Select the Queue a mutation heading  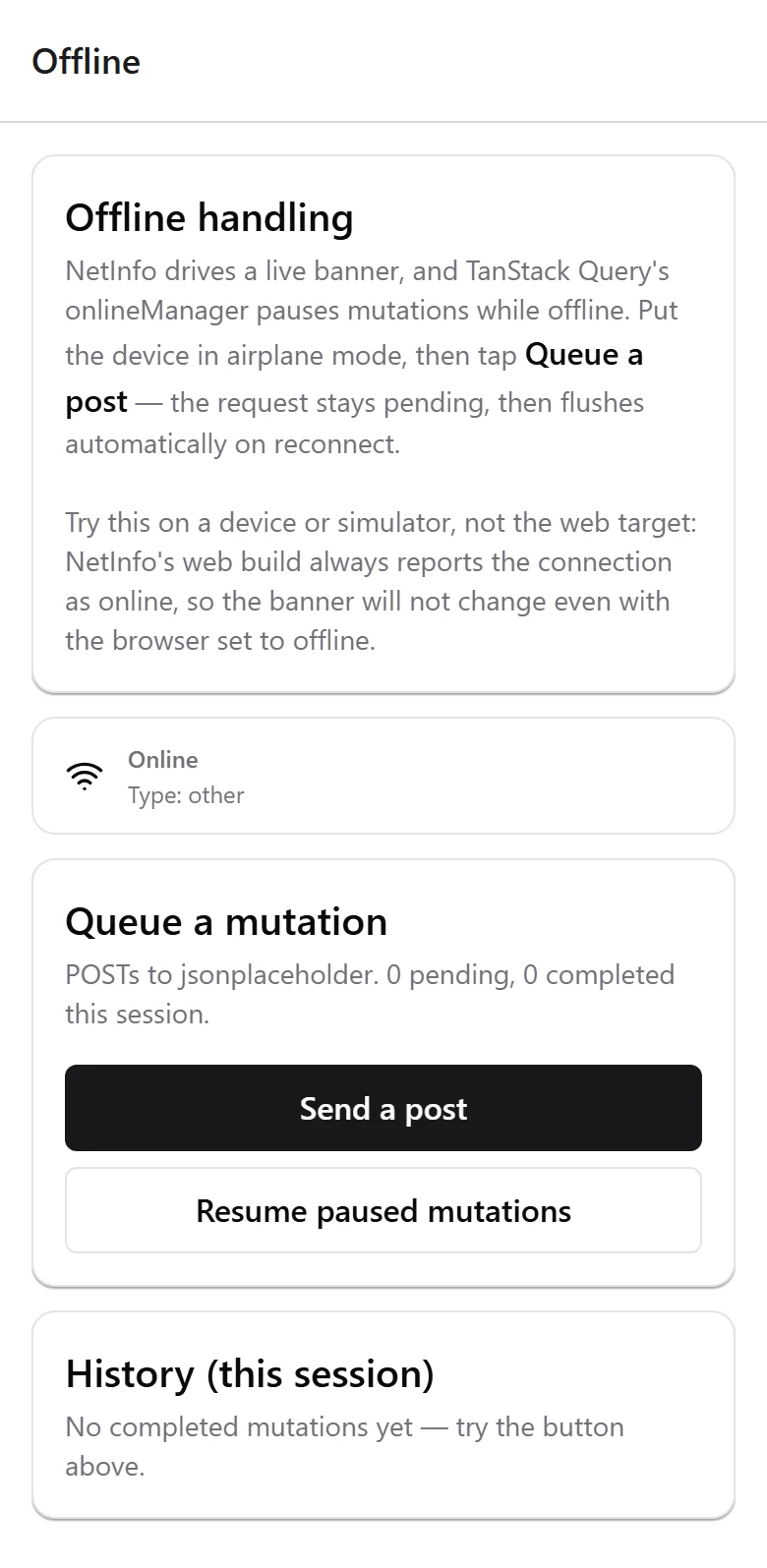tap(226, 921)
